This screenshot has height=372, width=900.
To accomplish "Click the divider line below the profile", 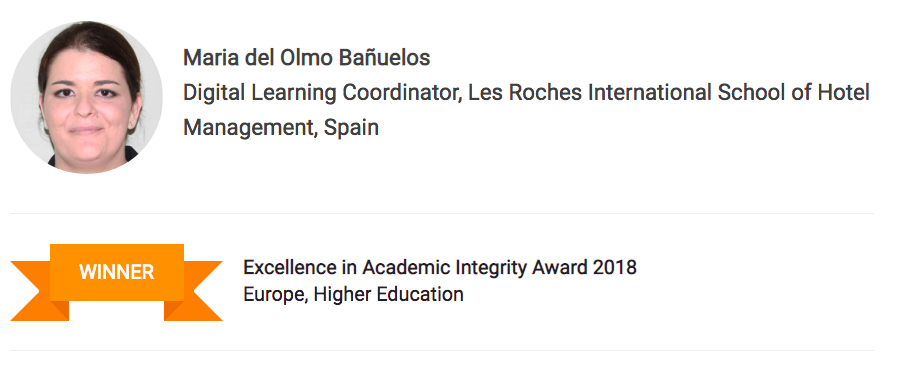I will pyautogui.click(x=442, y=214).
